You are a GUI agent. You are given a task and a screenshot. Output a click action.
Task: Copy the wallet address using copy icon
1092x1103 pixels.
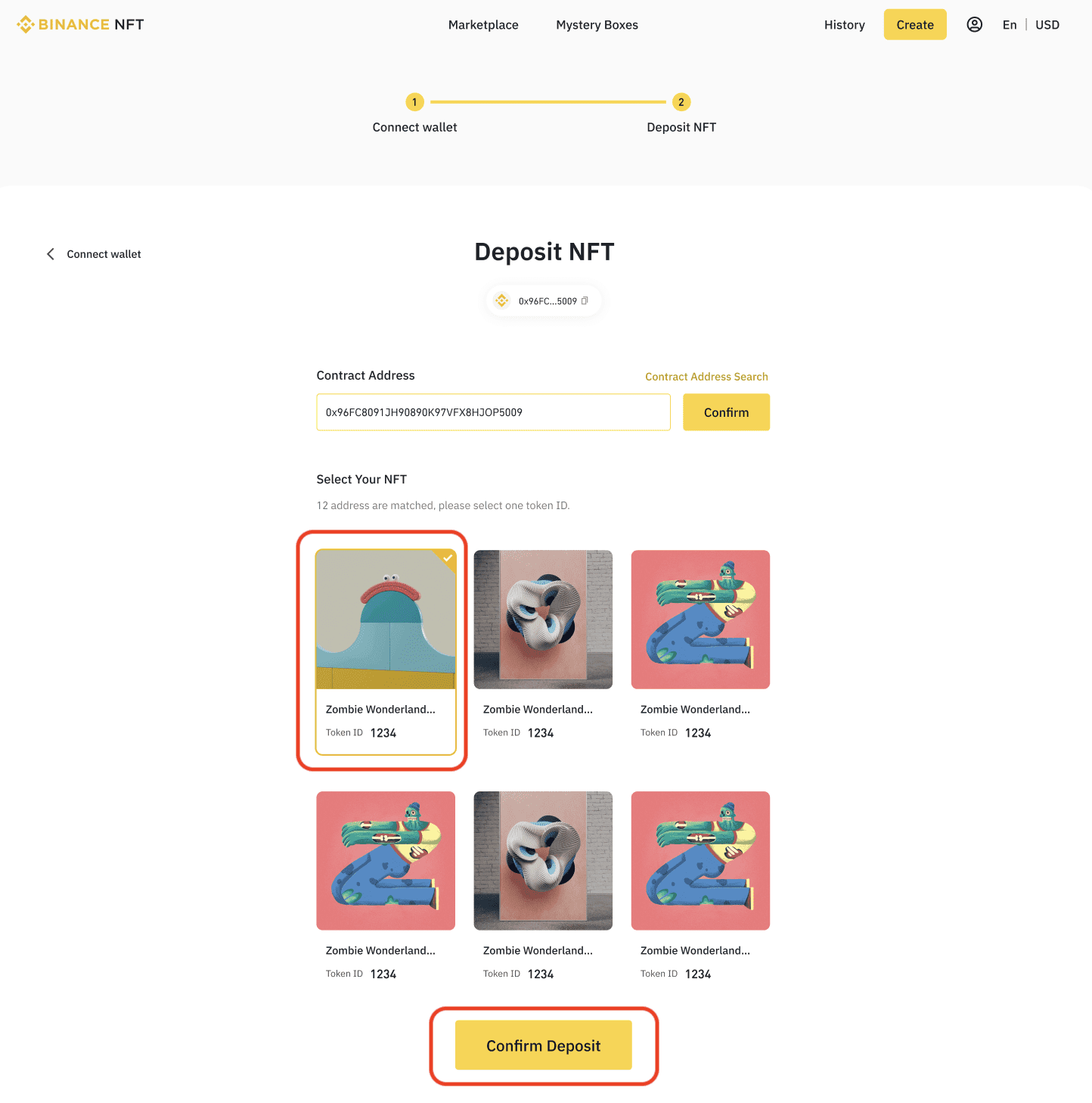(585, 300)
